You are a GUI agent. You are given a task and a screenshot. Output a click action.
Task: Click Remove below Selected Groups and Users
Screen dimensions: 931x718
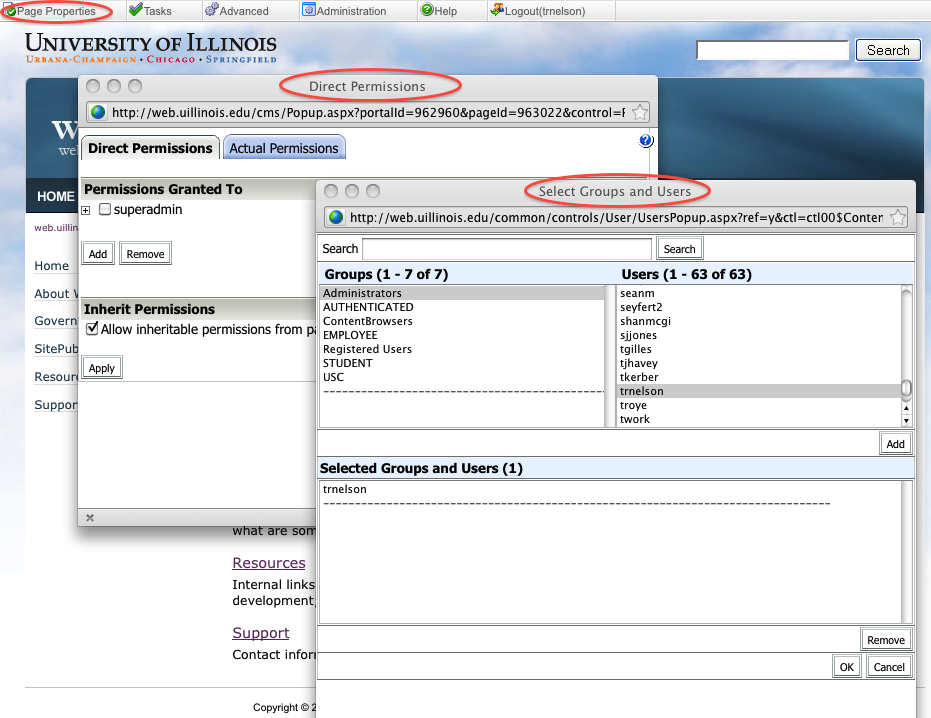[x=886, y=640]
